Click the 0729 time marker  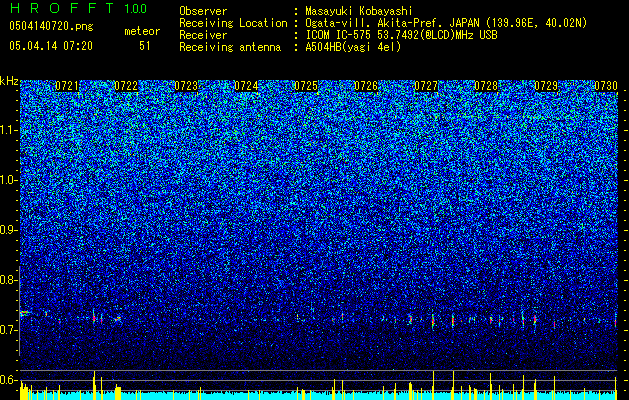[546, 86]
